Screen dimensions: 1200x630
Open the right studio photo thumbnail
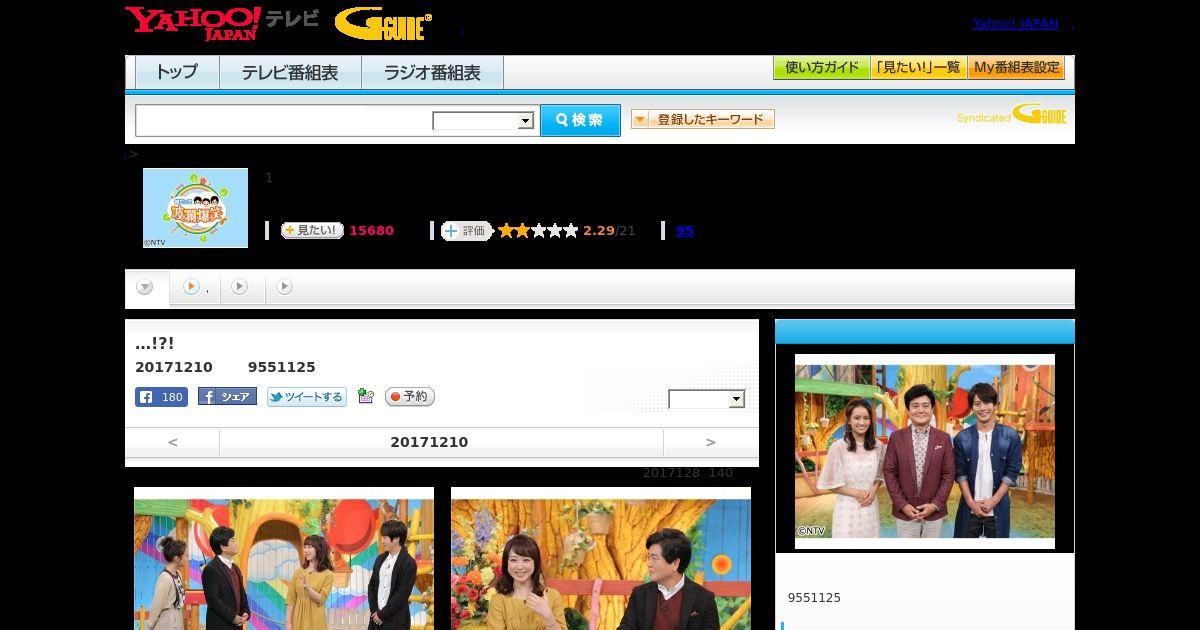tap(601, 558)
